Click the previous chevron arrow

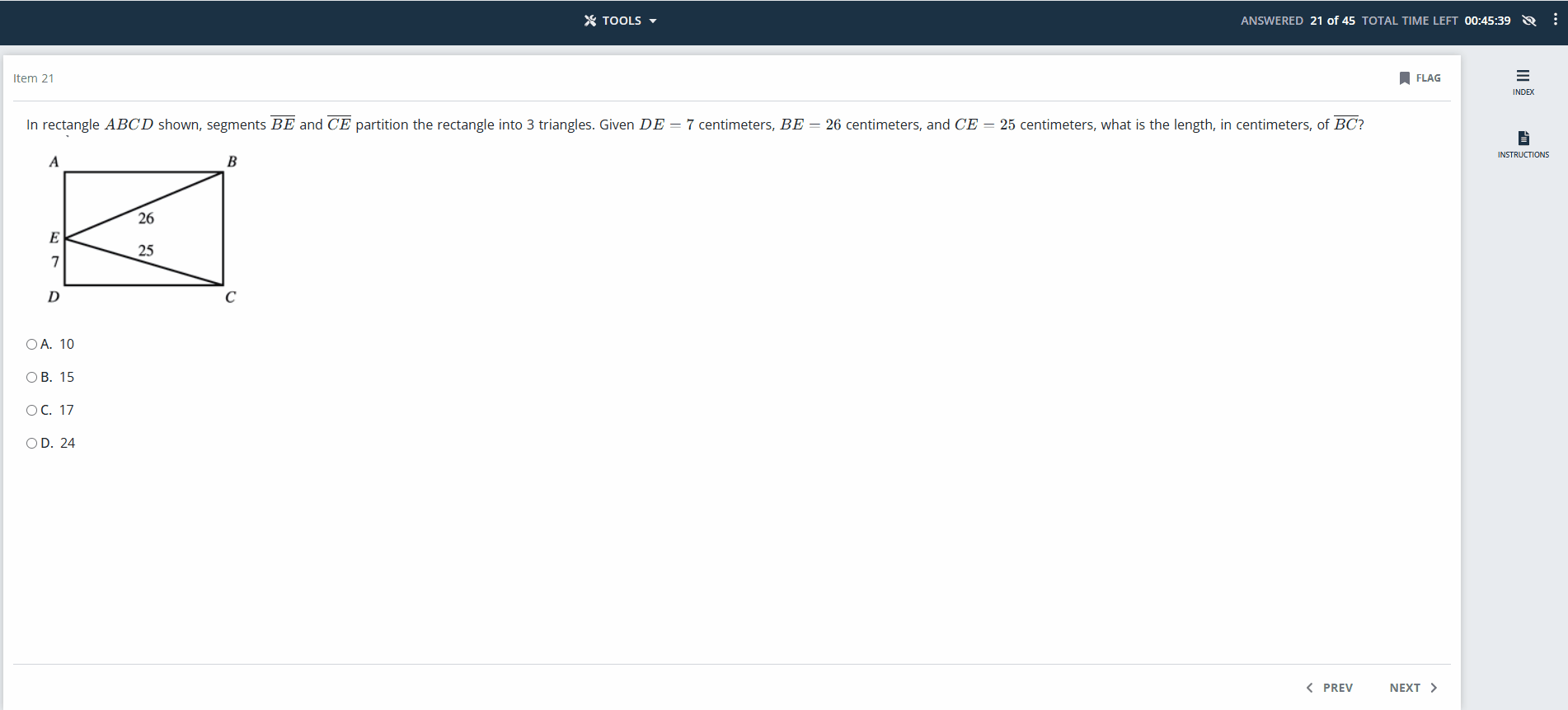1309,688
